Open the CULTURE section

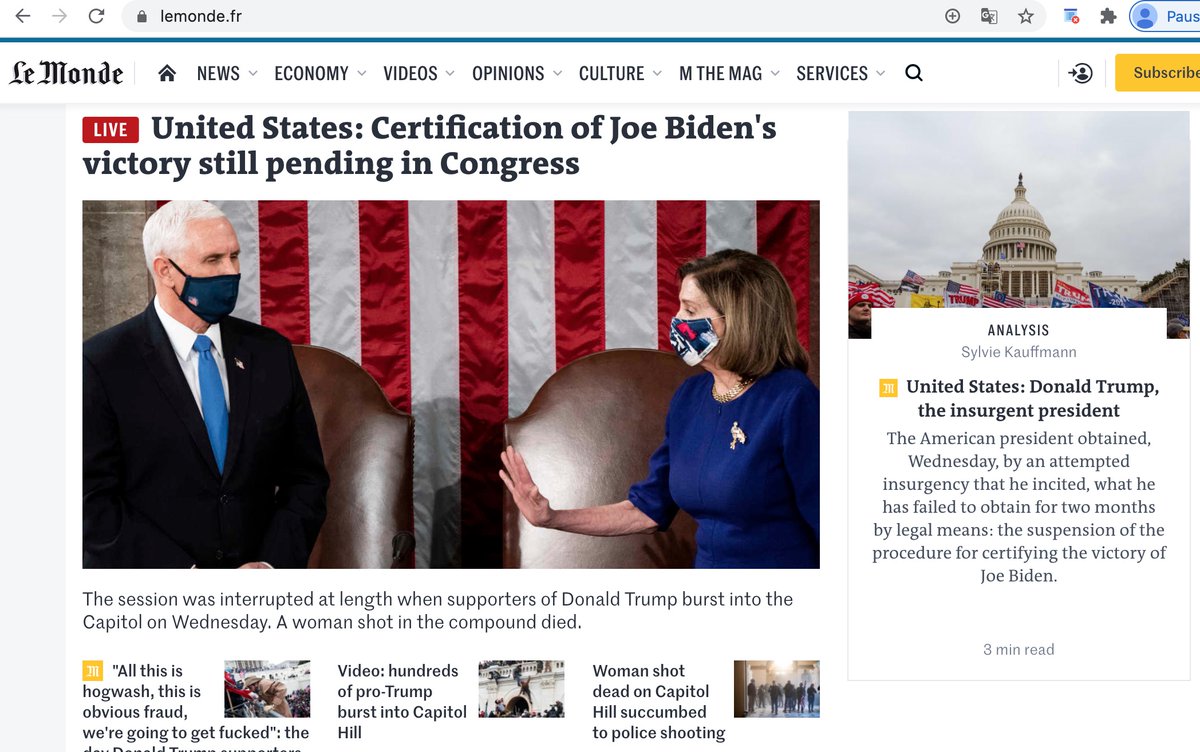click(x=611, y=73)
